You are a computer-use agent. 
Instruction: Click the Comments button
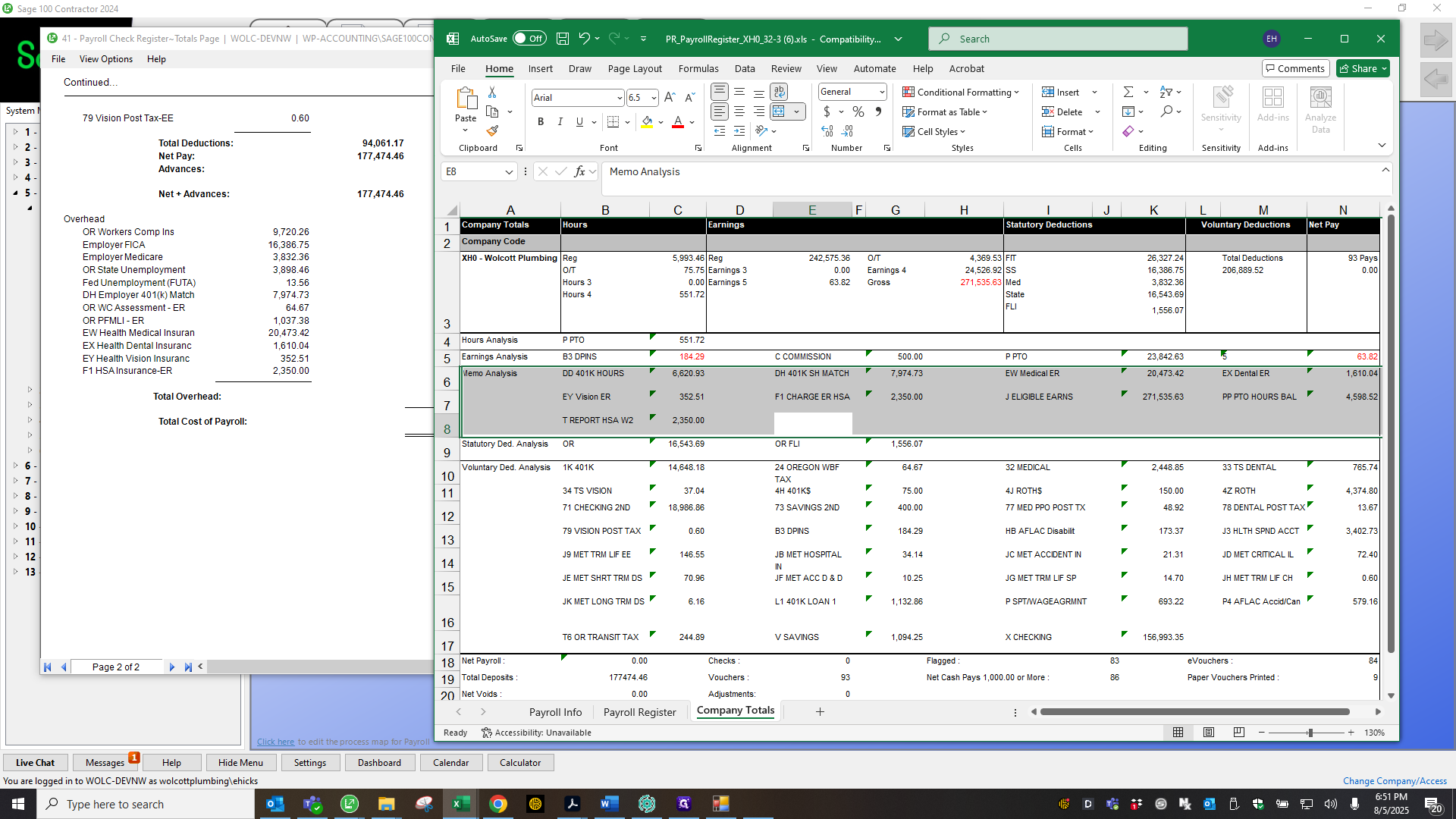click(x=1295, y=68)
